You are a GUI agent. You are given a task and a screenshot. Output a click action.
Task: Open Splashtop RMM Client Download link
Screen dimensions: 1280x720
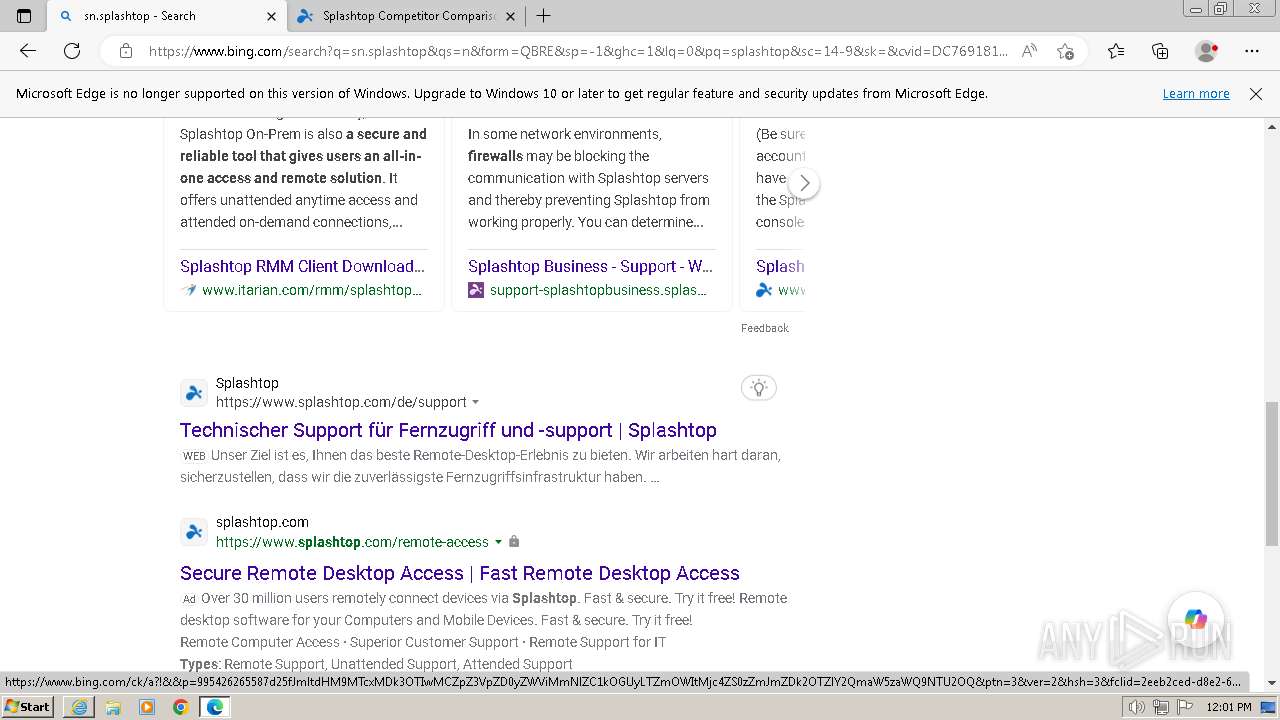pyautogui.click(x=302, y=266)
